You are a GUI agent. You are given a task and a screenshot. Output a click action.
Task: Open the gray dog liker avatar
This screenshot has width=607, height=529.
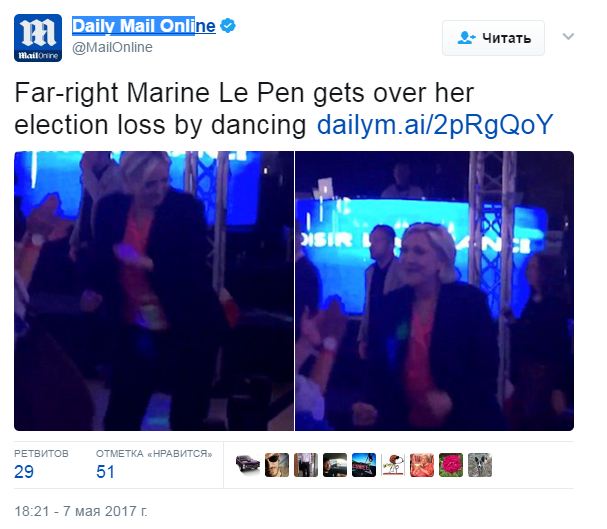[x=480, y=465]
